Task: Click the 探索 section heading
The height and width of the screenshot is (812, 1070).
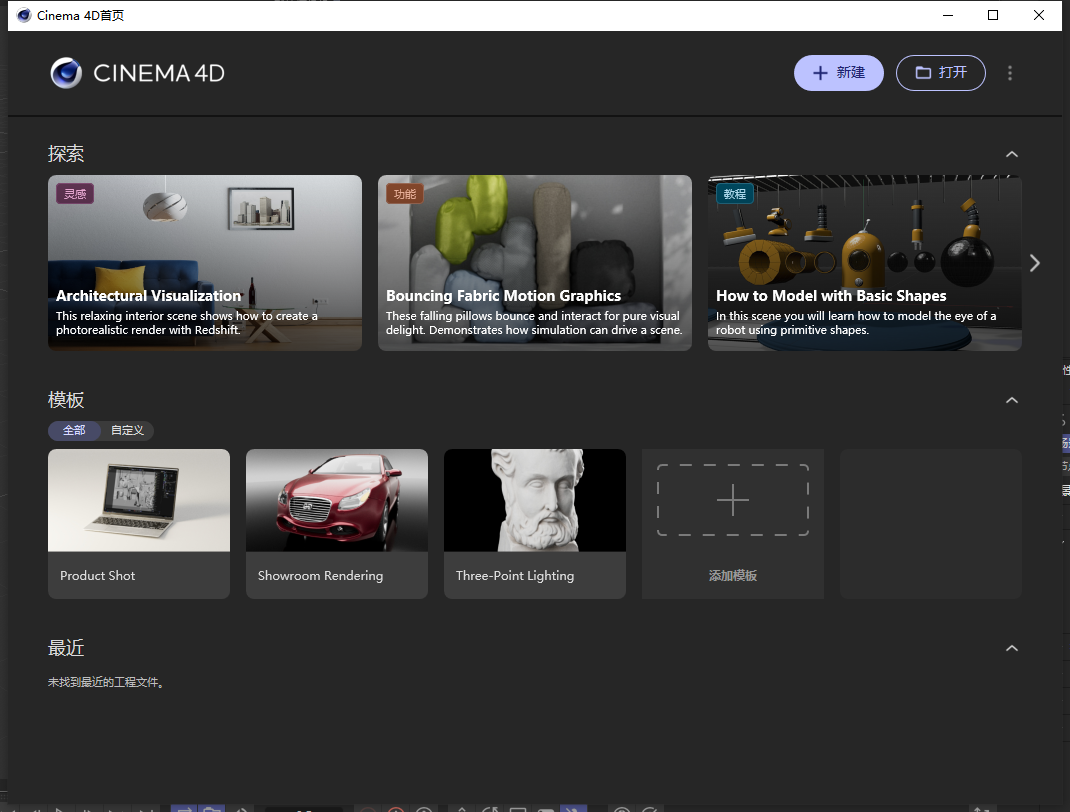Action: click(66, 154)
